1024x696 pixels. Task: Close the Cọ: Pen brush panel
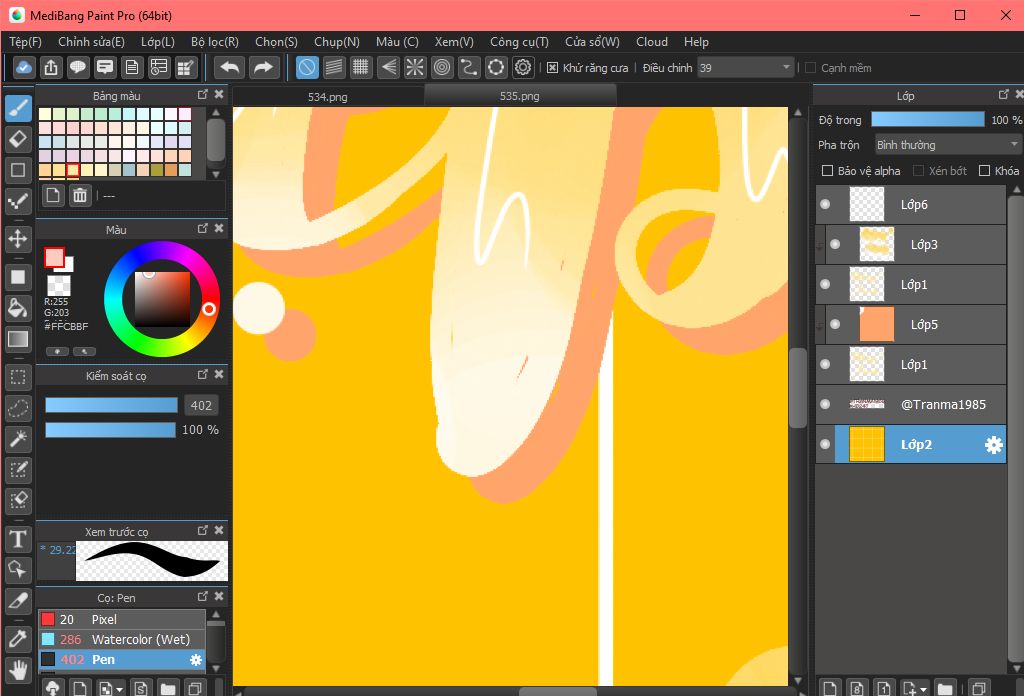(219, 597)
